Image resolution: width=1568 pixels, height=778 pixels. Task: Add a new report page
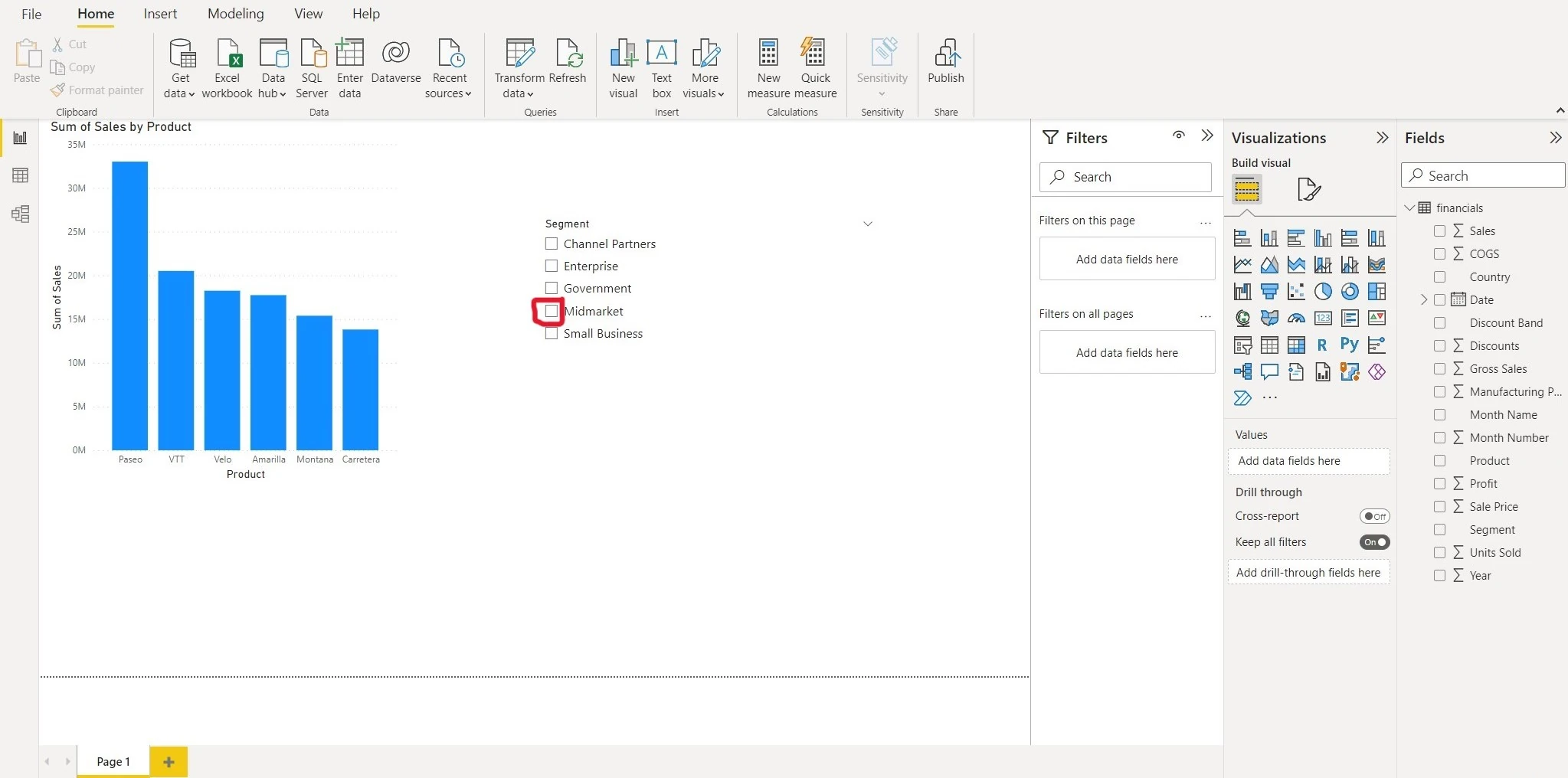pos(169,762)
